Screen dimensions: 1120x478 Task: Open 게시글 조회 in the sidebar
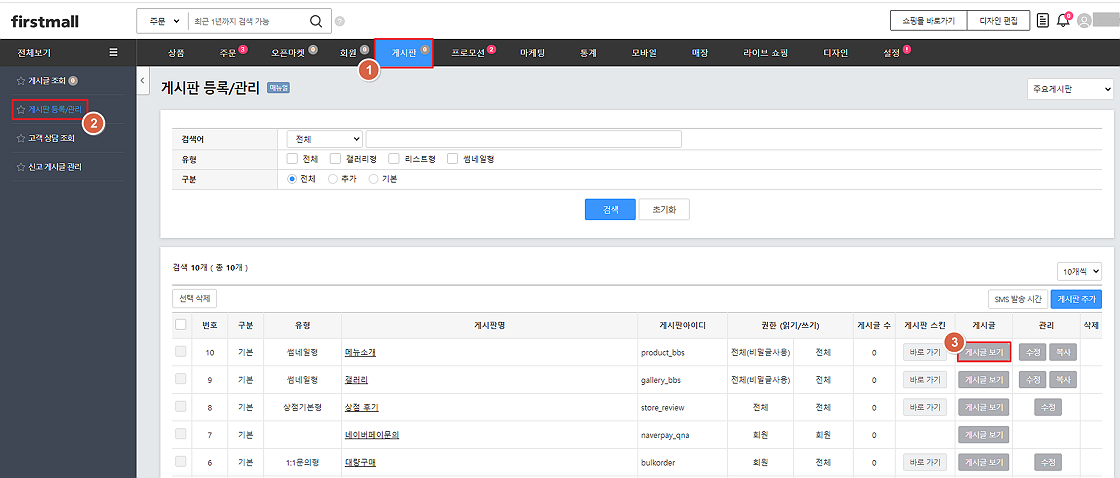(x=48, y=81)
